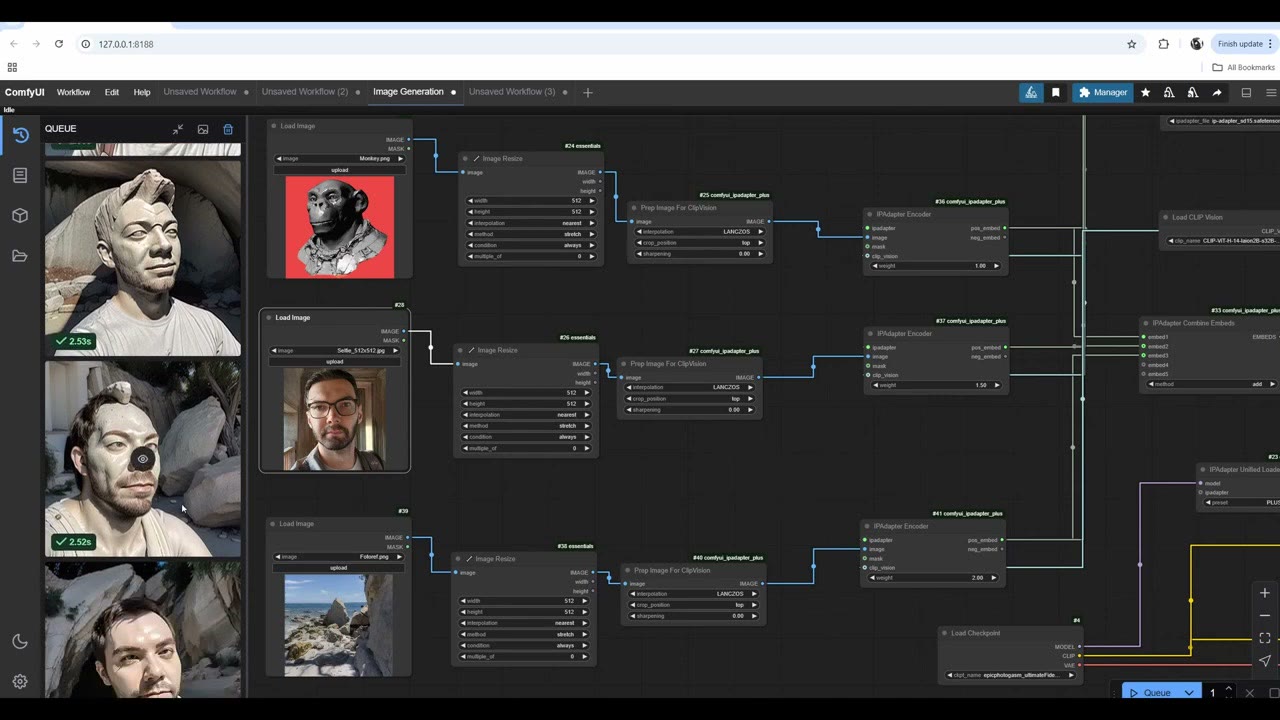
Task: Toggle dark theme moon icon
Action: tap(20, 642)
